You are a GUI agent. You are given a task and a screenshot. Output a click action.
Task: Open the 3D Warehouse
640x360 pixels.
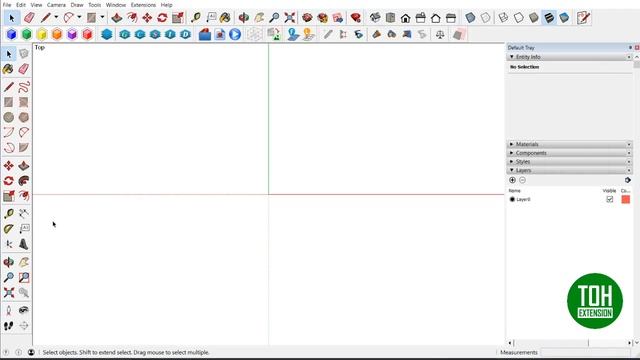[307, 18]
